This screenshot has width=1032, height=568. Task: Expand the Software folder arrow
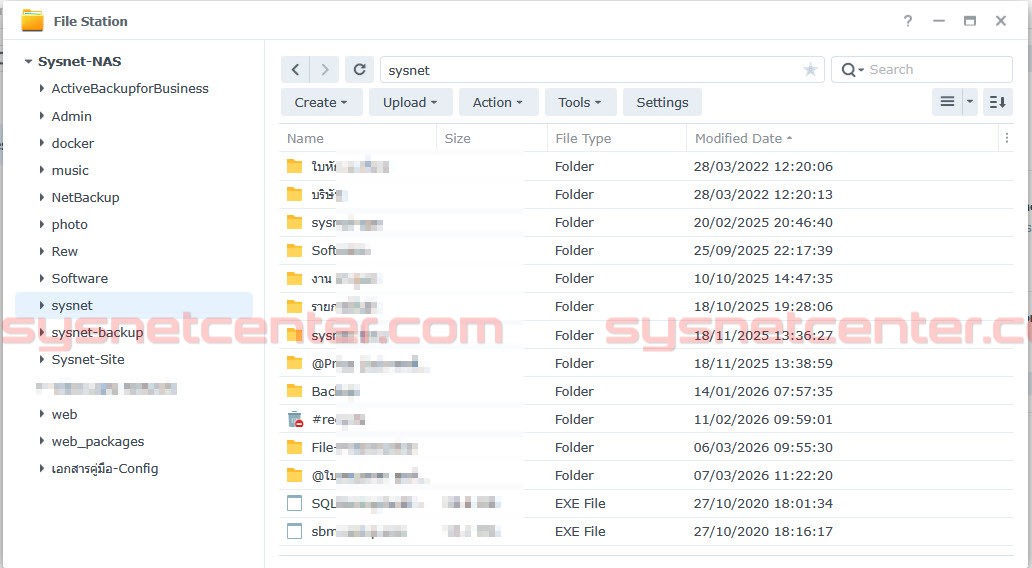point(41,278)
